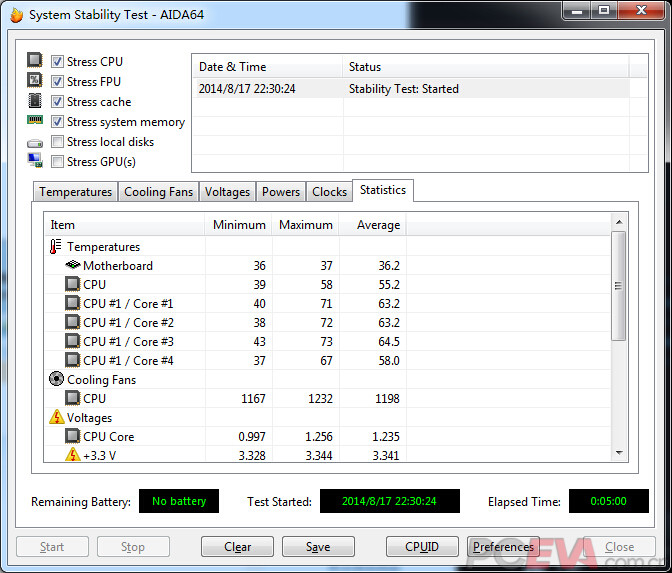Open the Preferences dialog
Screen dimensions: 672x573
503,547
